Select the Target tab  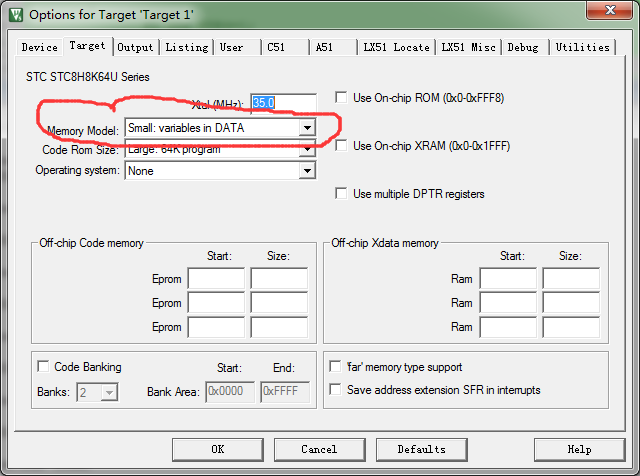tap(87, 46)
